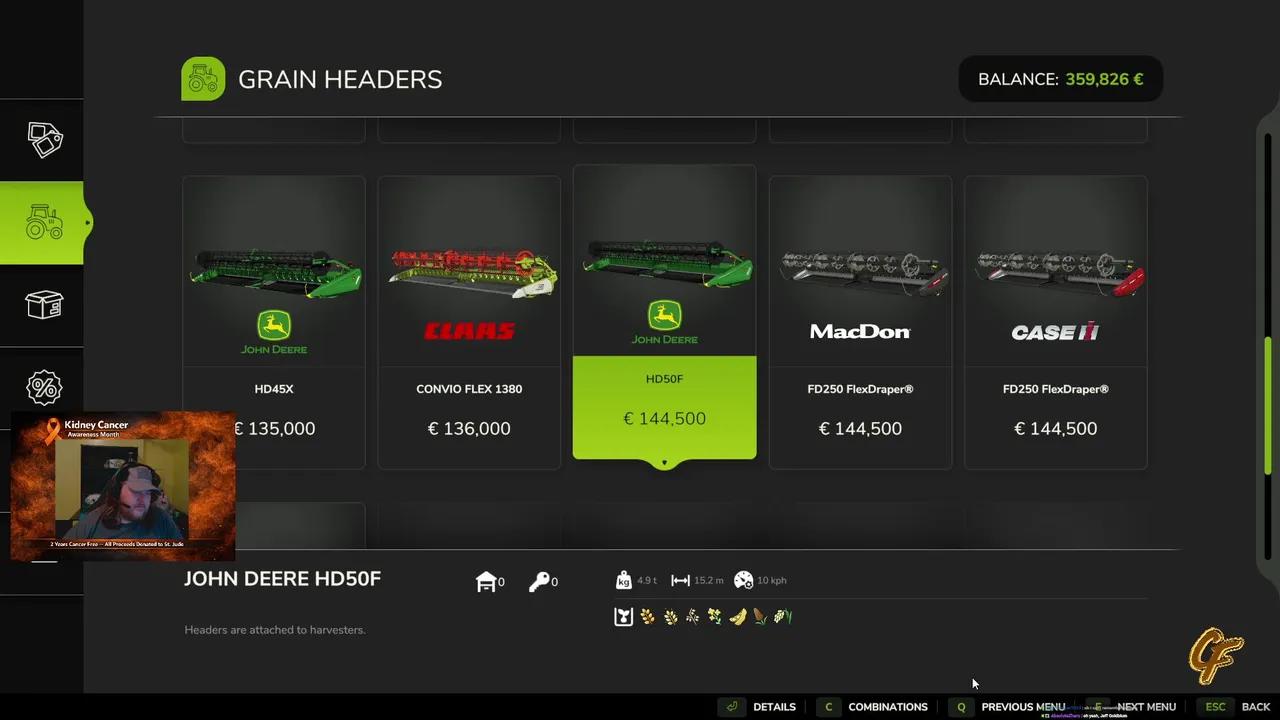Click the working width spec icon
Screen dimensions: 1280x720
(x=680, y=580)
